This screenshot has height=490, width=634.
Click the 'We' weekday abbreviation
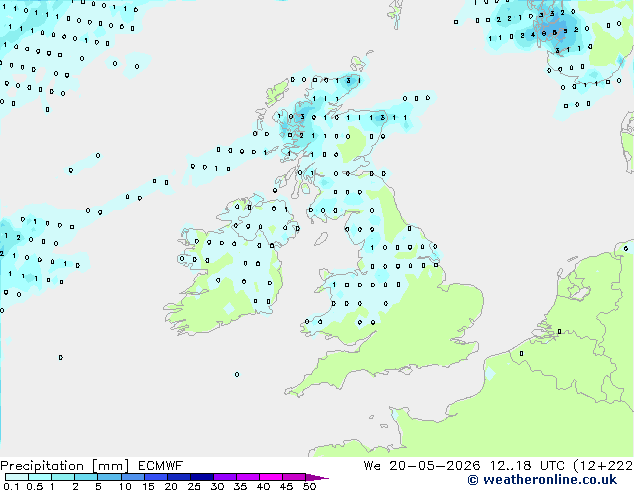point(372,466)
